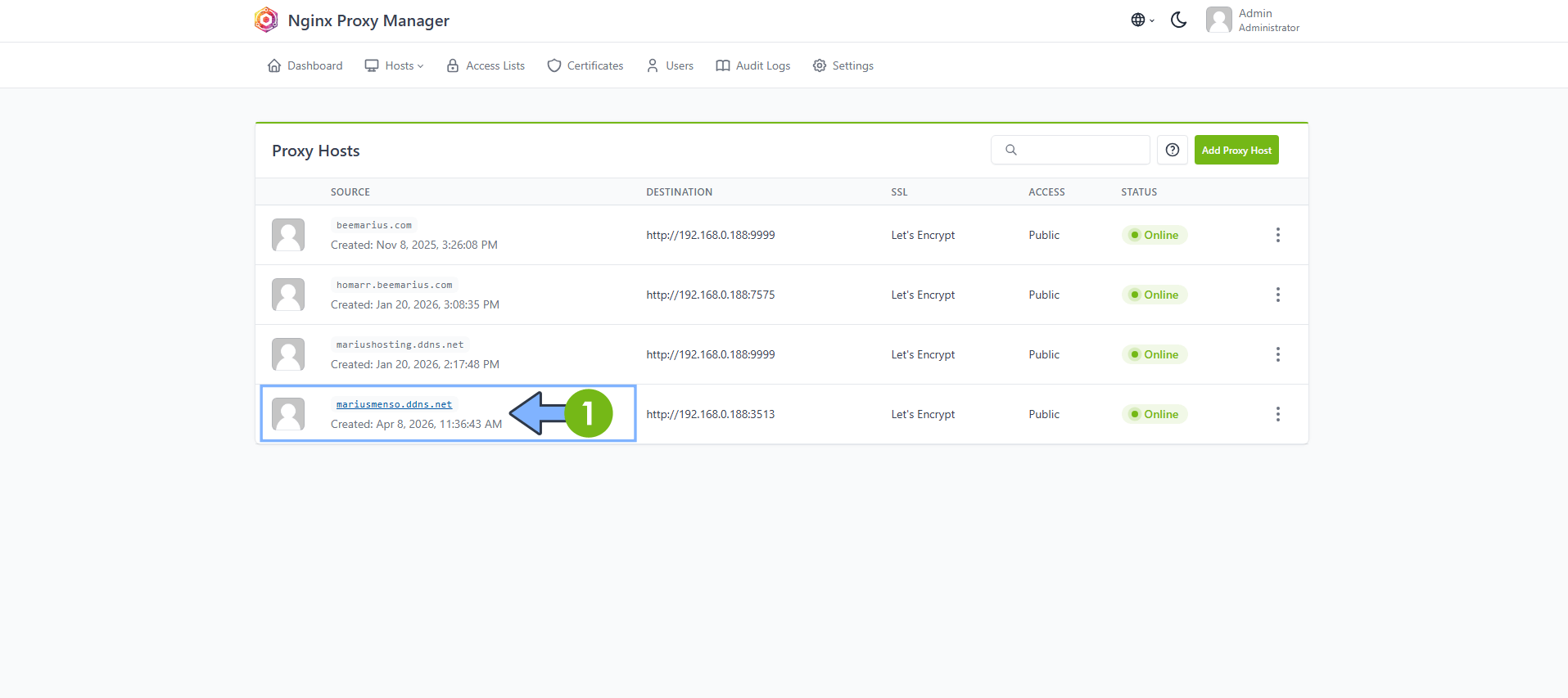Toggle dark mode with the moon icon
This screenshot has width=1568, height=698.
coord(1179,20)
